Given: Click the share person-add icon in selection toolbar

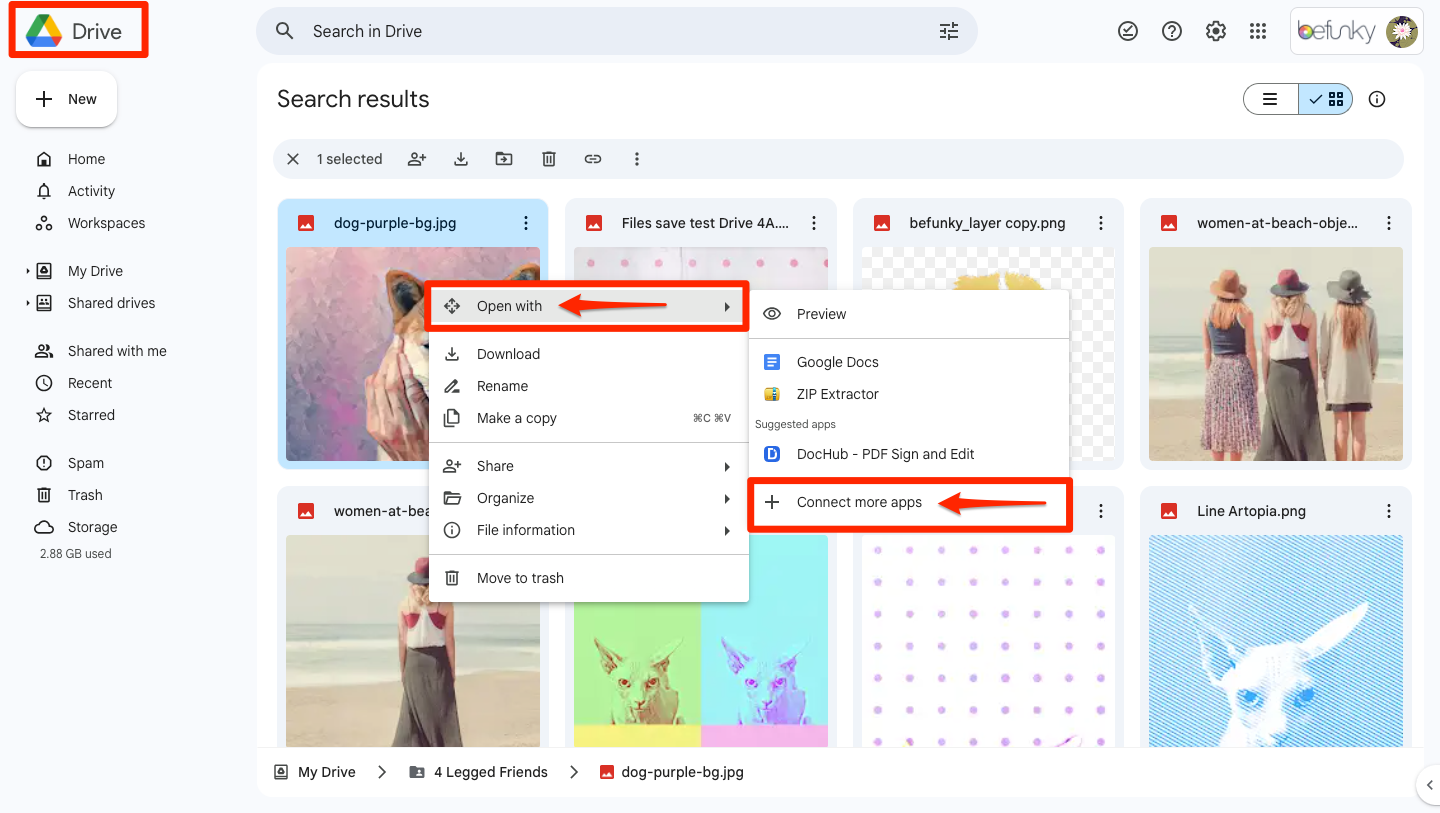Looking at the screenshot, I should [x=417, y=159].
